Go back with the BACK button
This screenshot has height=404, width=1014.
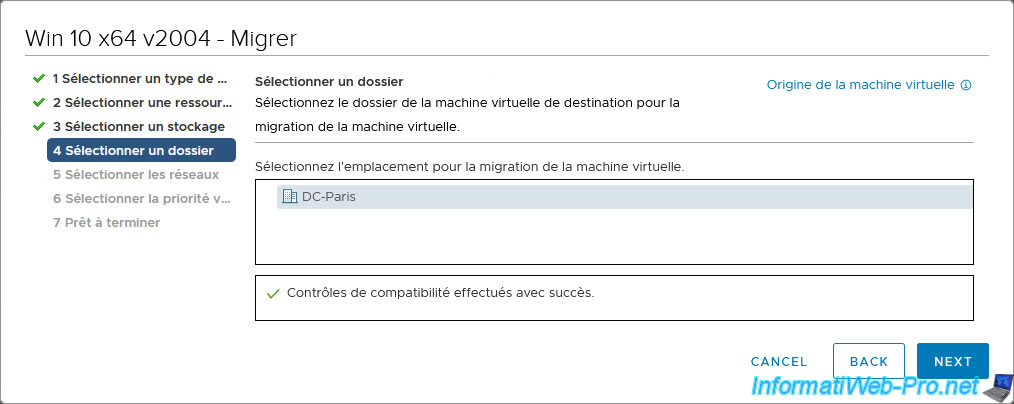(868, 361)
